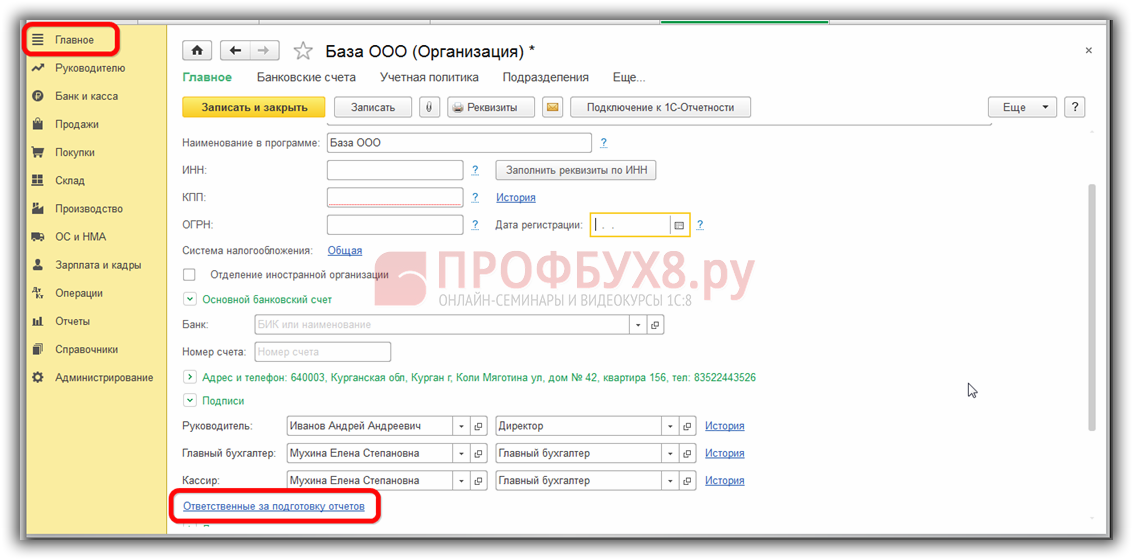Collapse the Подписи section
This screenshot has width=1133, height=560.
click(x=189, y=400)
